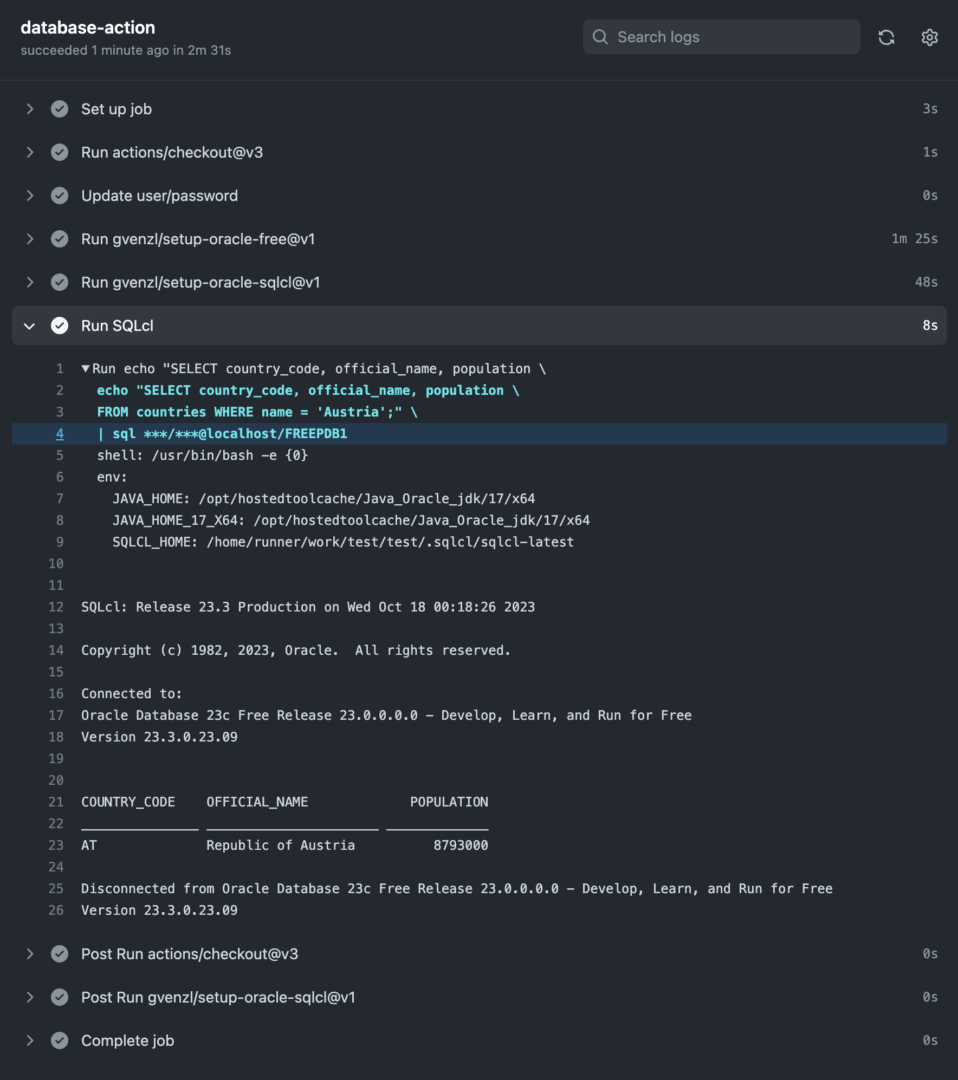Open the database-action workflow title

pos(87,27)
